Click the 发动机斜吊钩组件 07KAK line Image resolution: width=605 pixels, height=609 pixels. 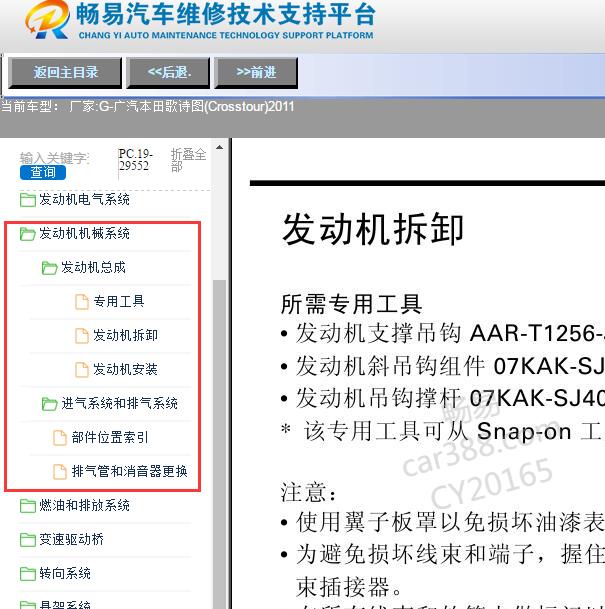tap(442, 366)
